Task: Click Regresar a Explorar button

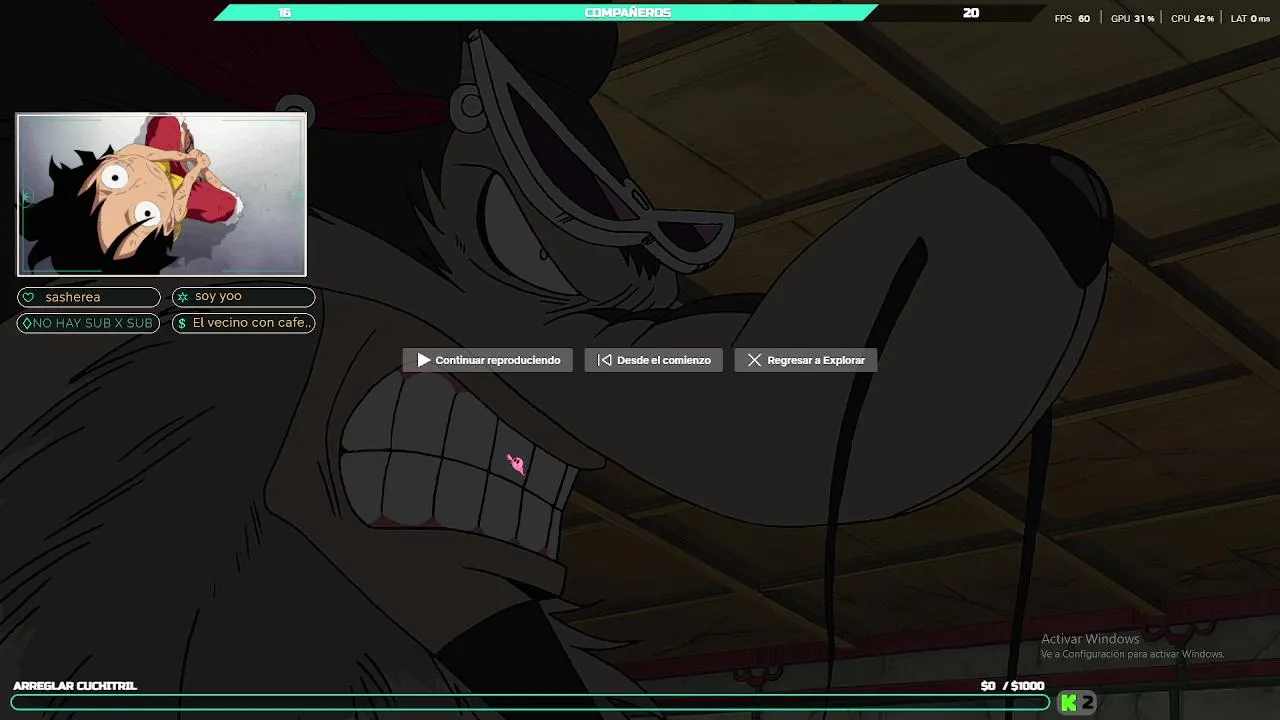Action: pyautogui.click(x=805, y=360)
